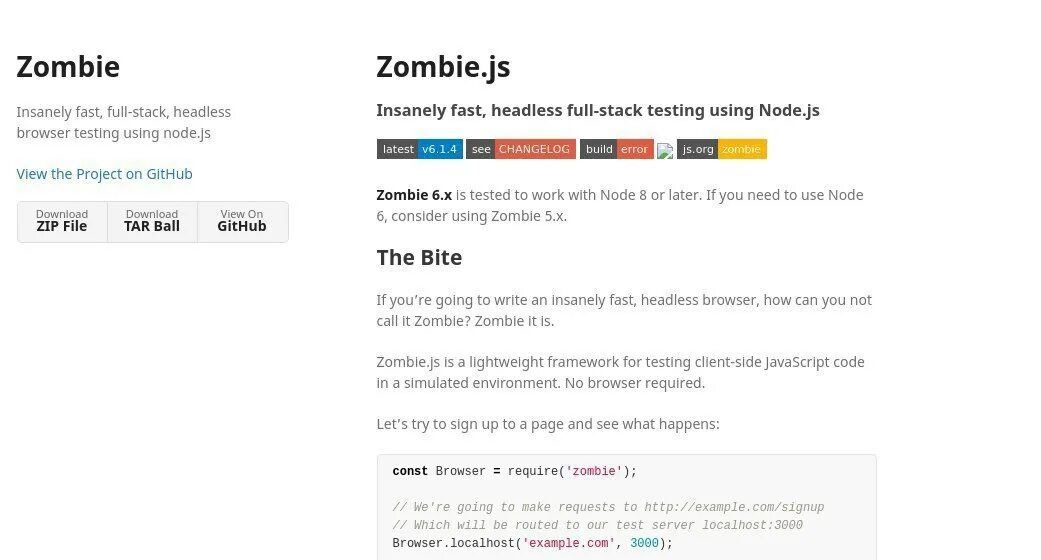Image resolution: width=1041 pixels, height=560 pixels.
Task: Click paragraph starting 'If you're going to write'
Action: (x=624, y=310)
